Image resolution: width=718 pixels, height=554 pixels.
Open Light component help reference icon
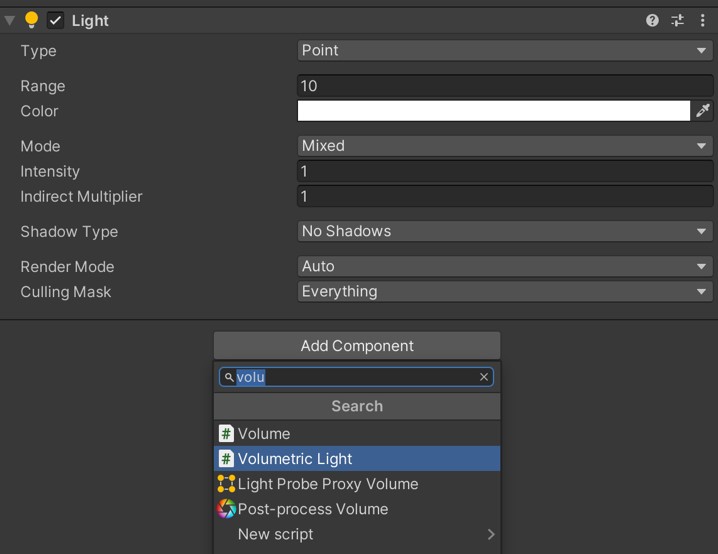[652, 20]
